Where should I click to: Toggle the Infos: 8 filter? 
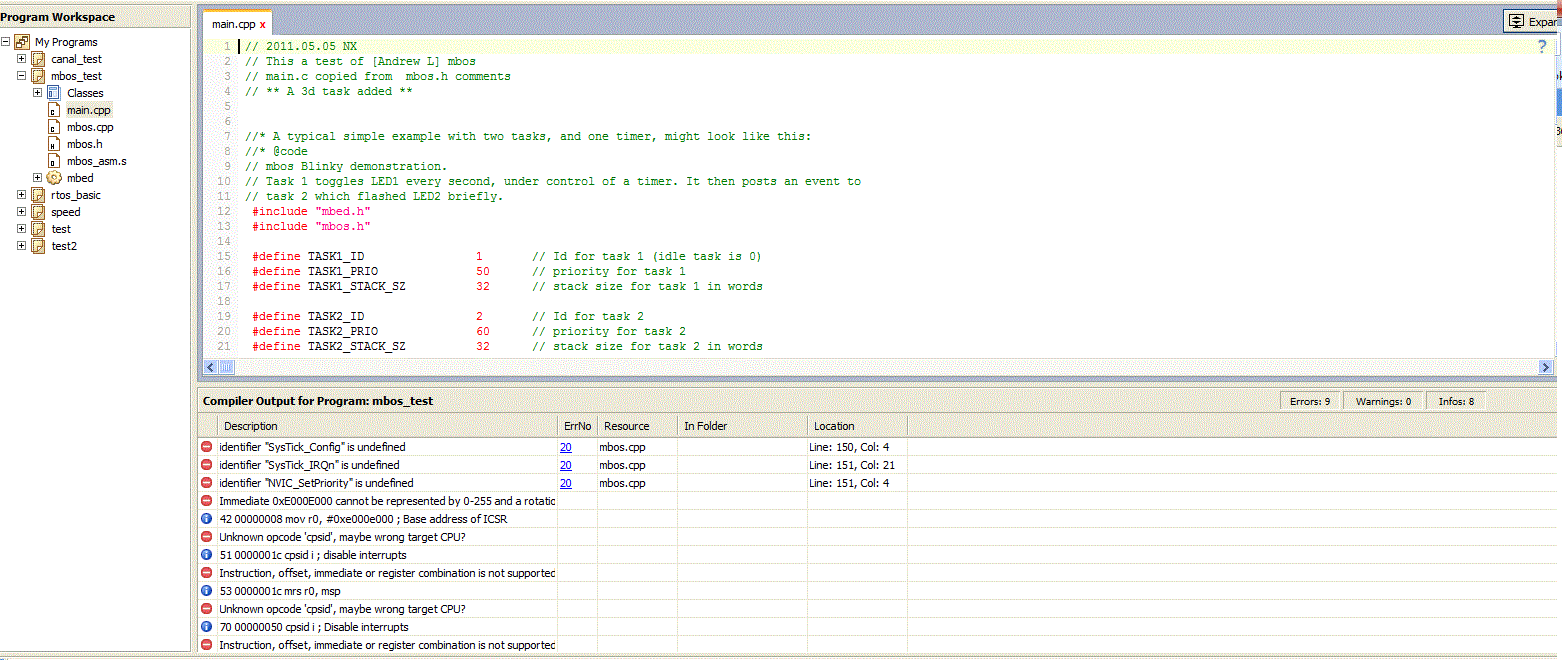coord(1455,401)
